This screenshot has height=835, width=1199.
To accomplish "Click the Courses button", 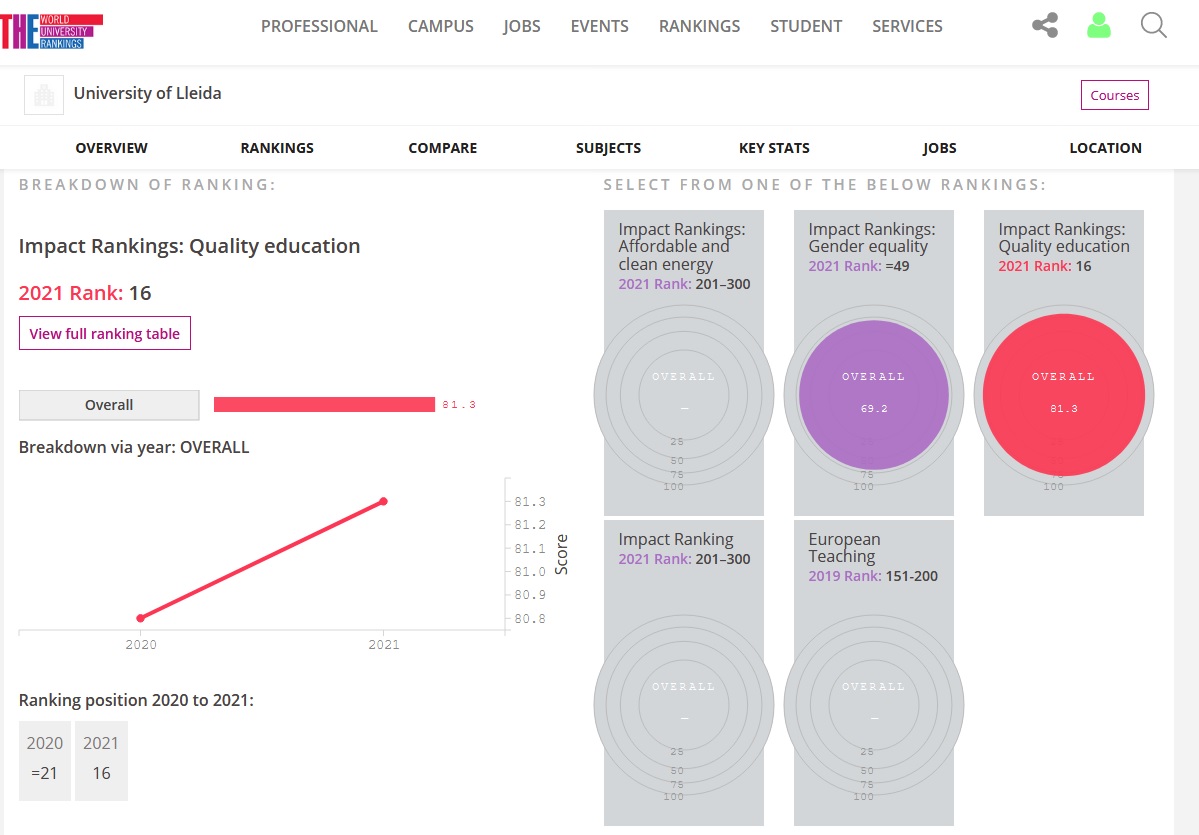I will (x=1114, y=95).
